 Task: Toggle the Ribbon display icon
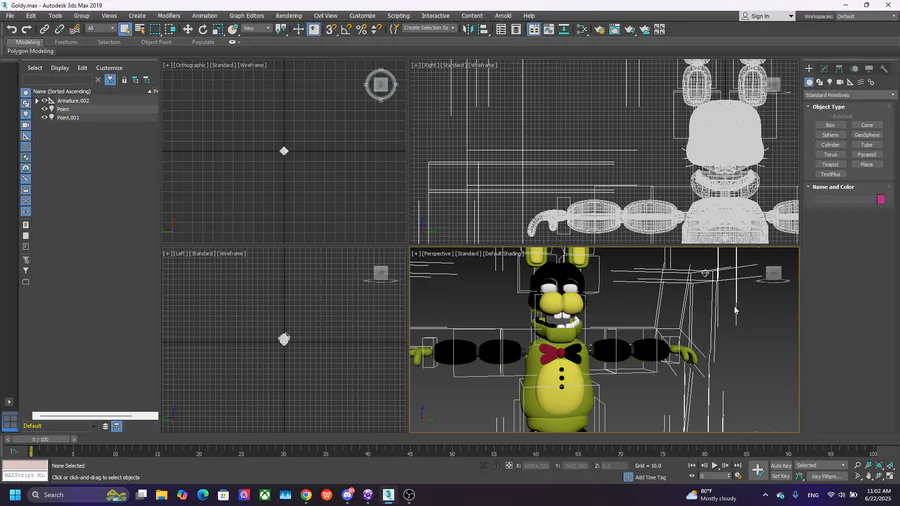click(x=534, y=29)
